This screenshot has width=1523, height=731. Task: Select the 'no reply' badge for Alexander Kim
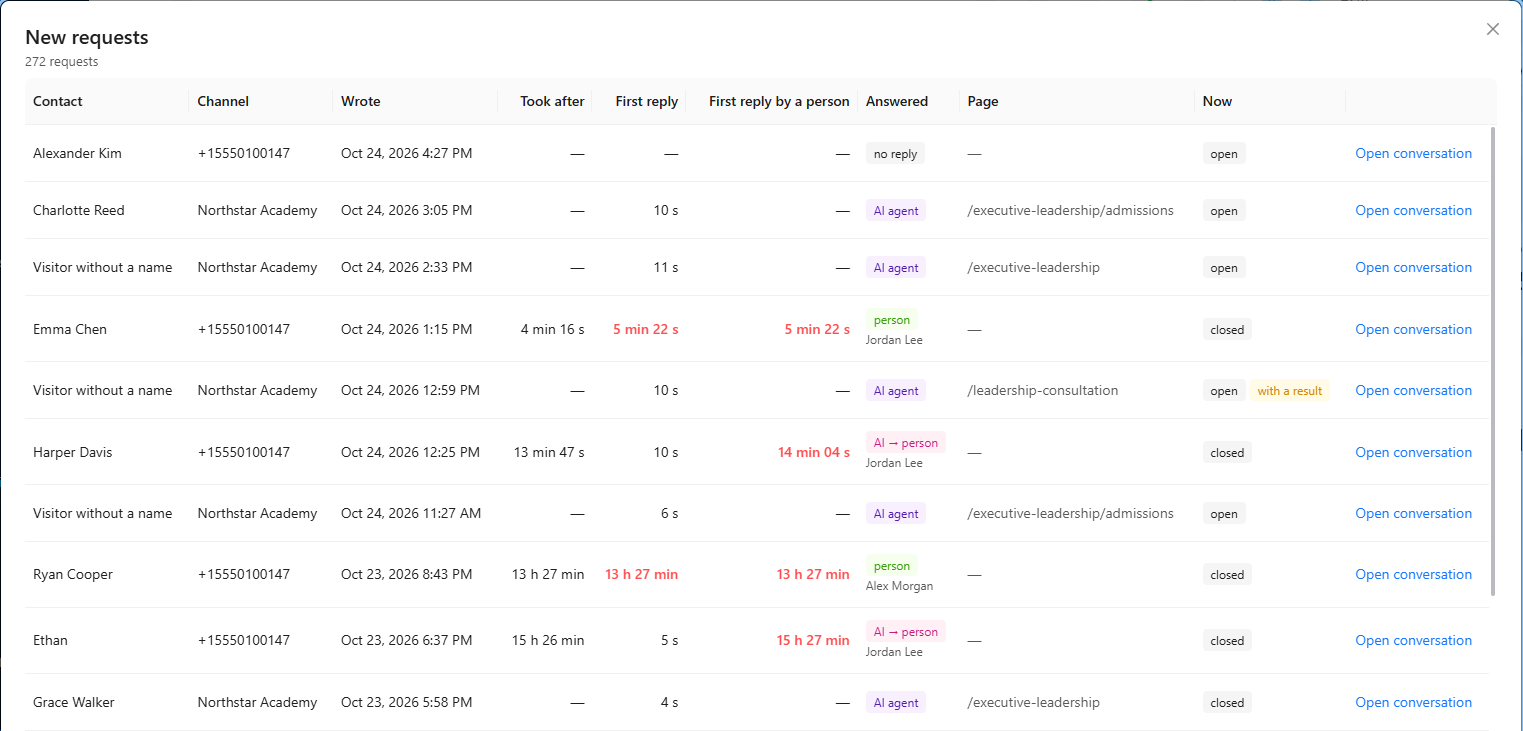895,154
